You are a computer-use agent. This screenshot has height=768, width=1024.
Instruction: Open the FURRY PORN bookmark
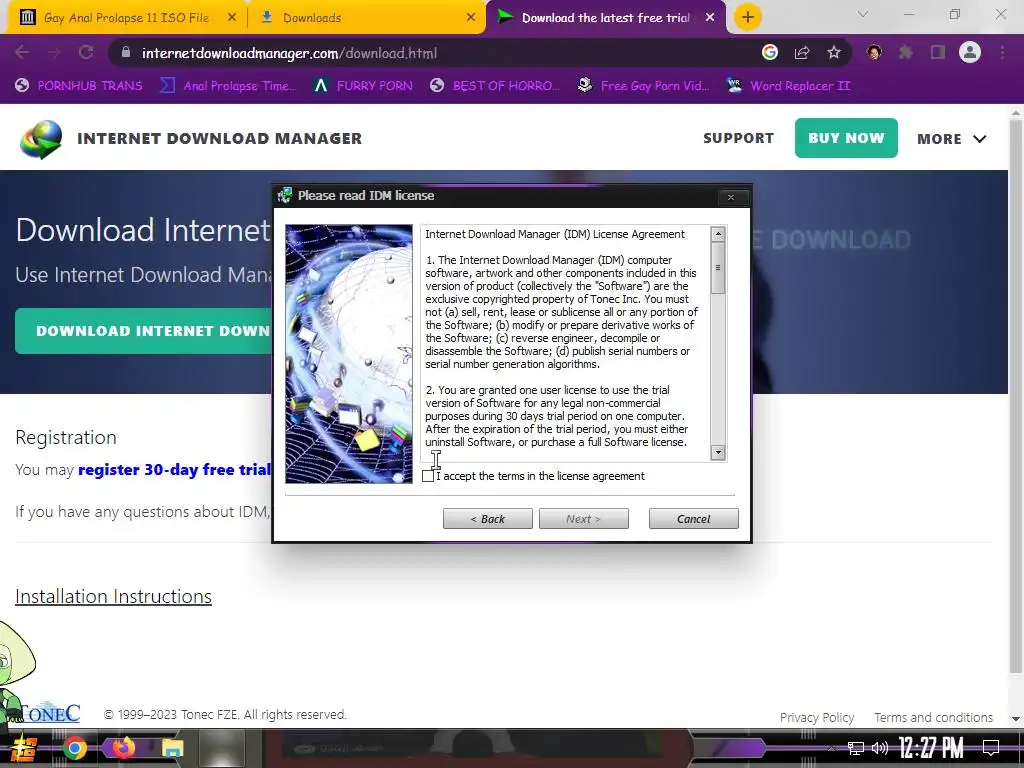363,86
